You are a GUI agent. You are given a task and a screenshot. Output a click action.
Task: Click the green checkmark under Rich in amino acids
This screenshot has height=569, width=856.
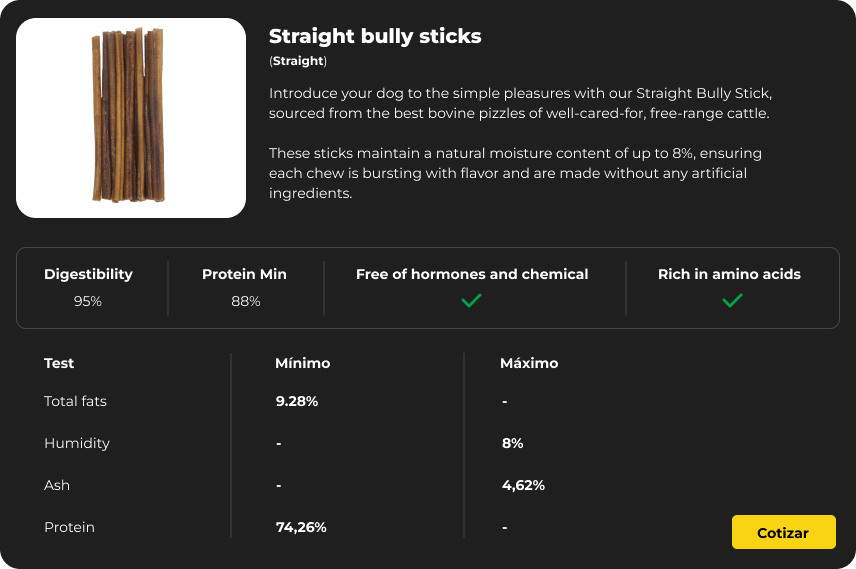click(732, 300)
